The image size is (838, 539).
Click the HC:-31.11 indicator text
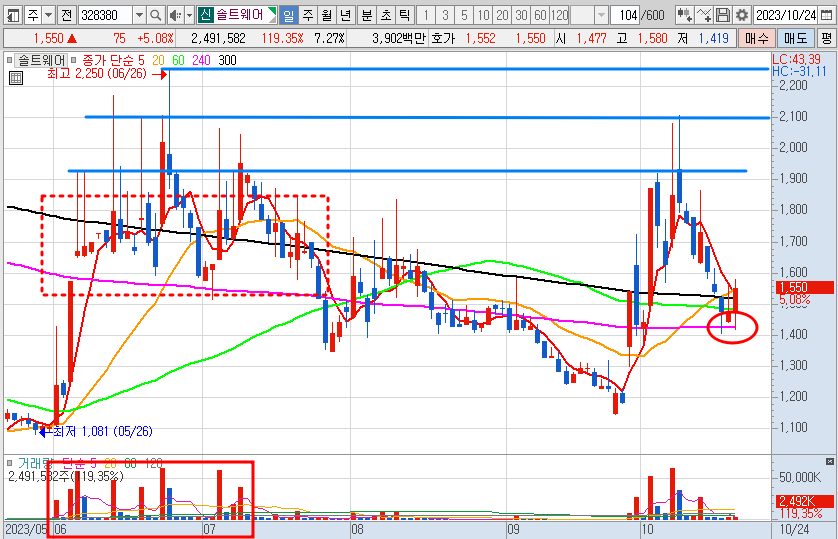pyautogui.click(x=800, y=71)
